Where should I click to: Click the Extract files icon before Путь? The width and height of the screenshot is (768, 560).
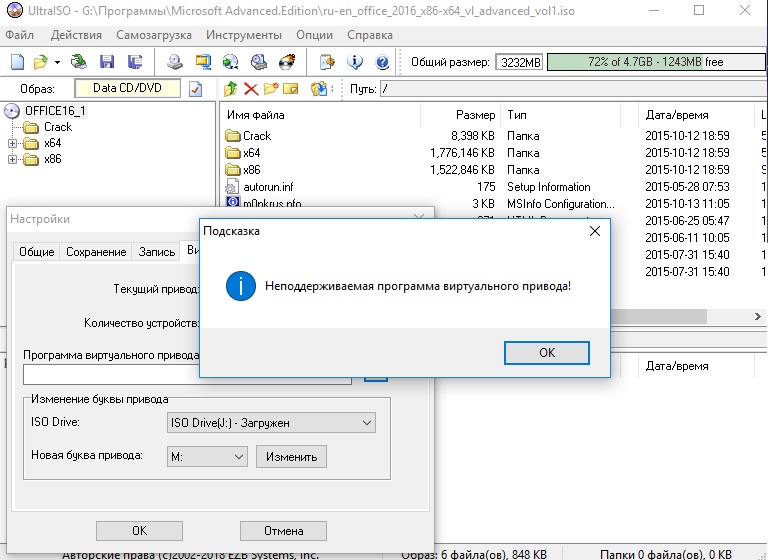318,89
